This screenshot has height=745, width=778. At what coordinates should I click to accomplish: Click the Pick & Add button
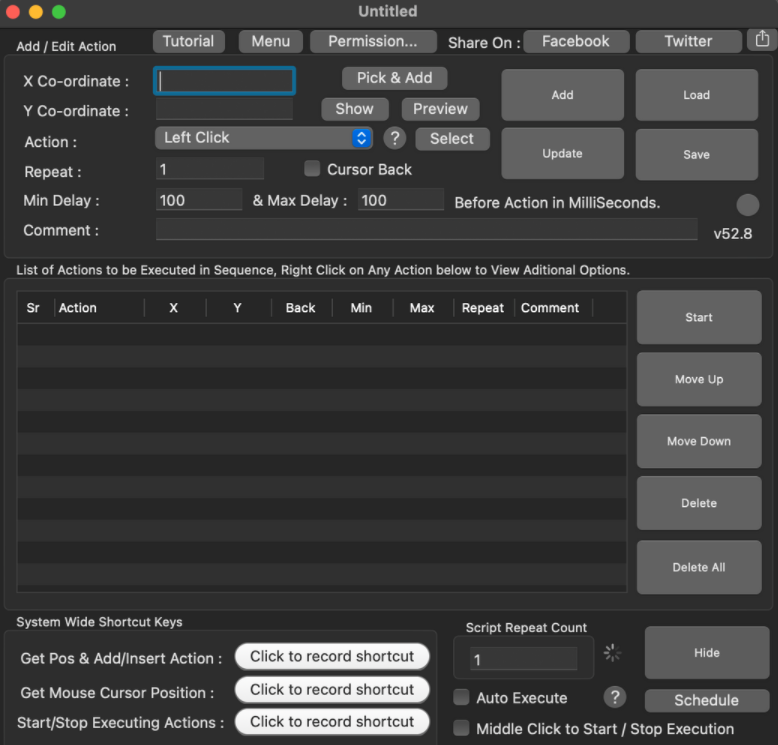[x=394, y=78]
